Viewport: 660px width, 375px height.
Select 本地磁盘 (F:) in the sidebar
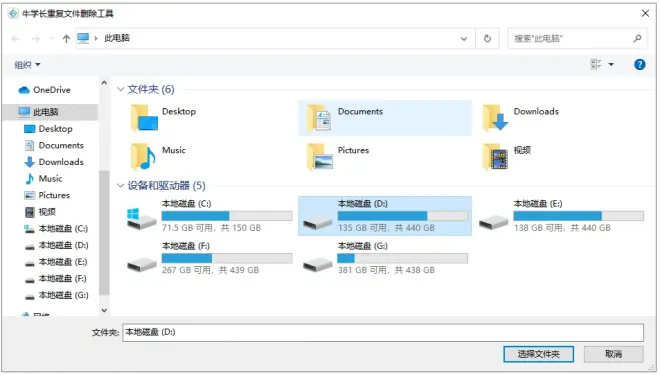[x=56, y=279]
